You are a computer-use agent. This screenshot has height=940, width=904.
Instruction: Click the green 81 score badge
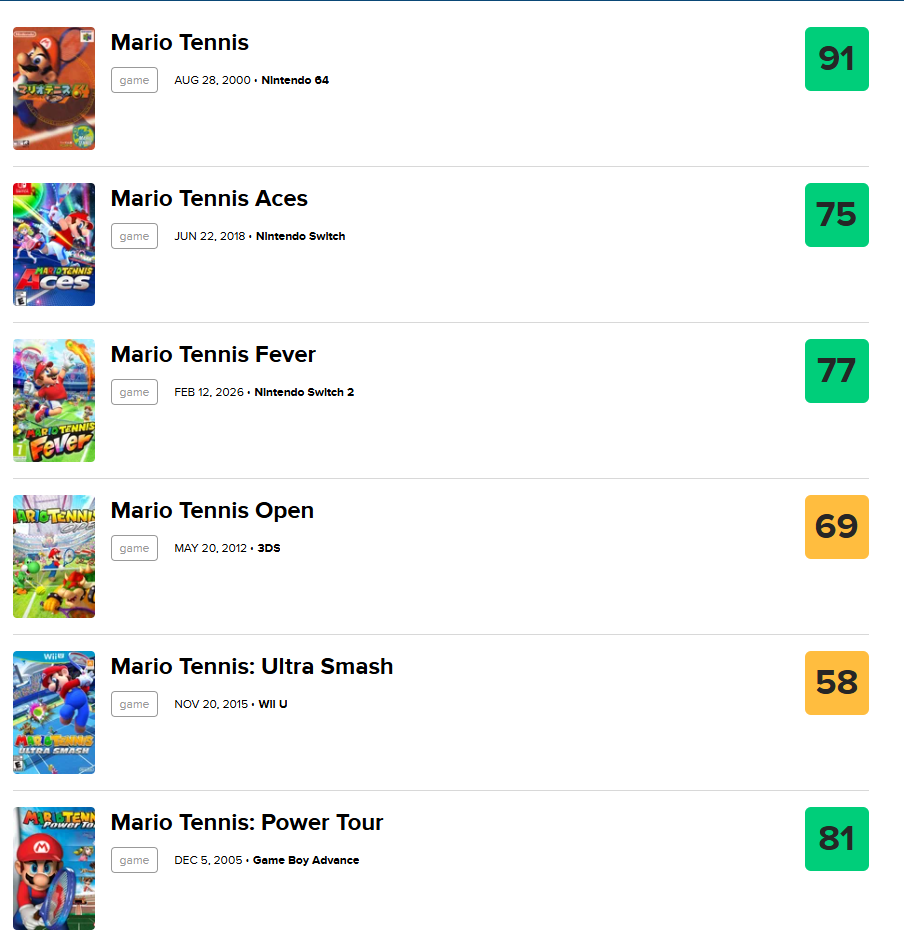coord(836,839)
